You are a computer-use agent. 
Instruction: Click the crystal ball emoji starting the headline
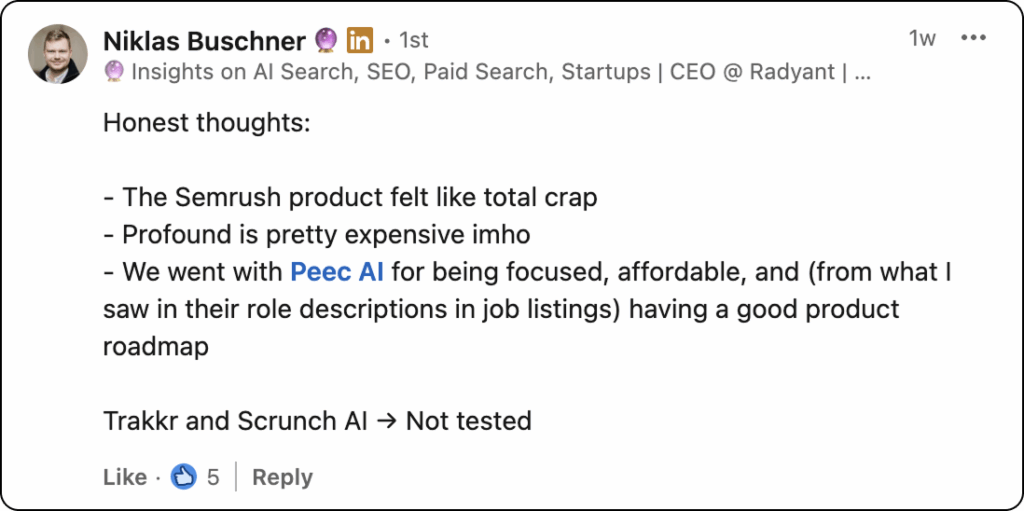114,72
